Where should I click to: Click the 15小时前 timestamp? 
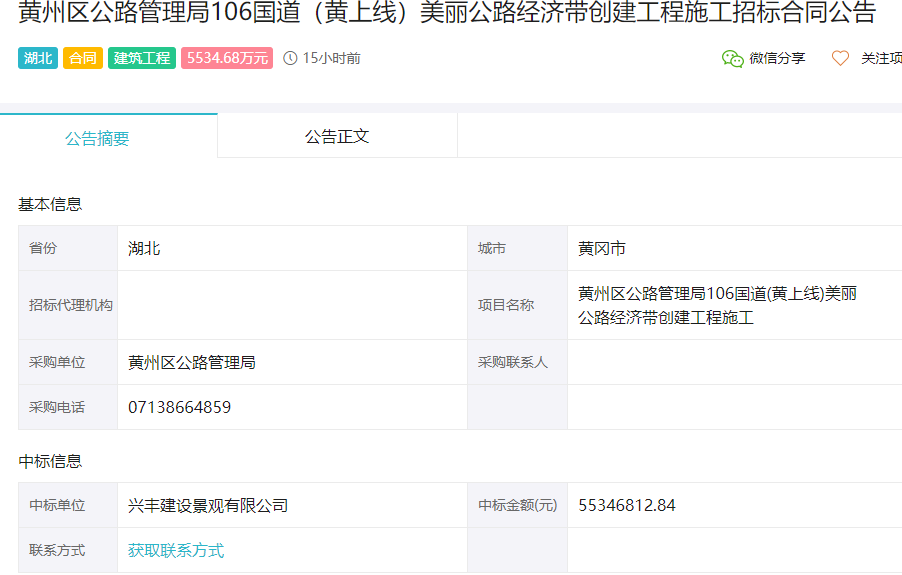(x=331, y=58)
